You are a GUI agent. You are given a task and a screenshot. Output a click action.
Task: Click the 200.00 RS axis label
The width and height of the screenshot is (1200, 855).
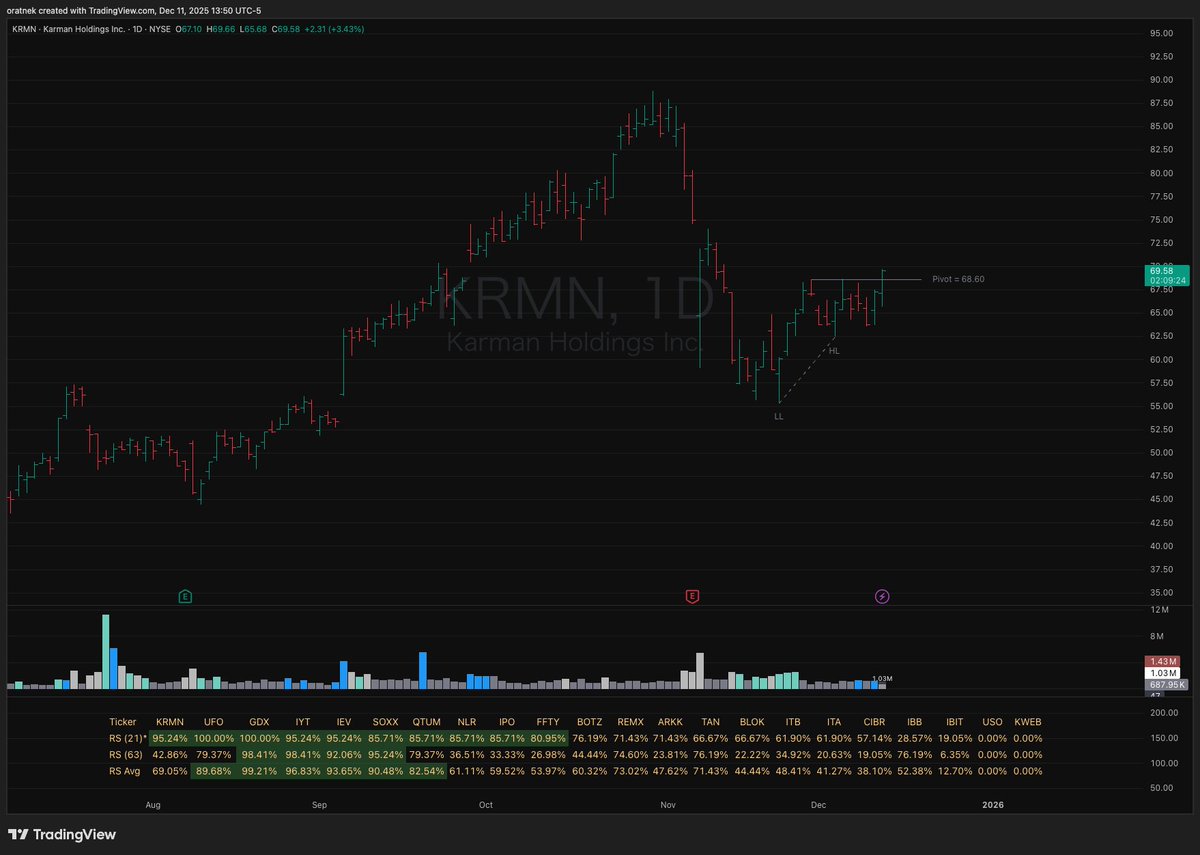click(x=1163, y=713)
